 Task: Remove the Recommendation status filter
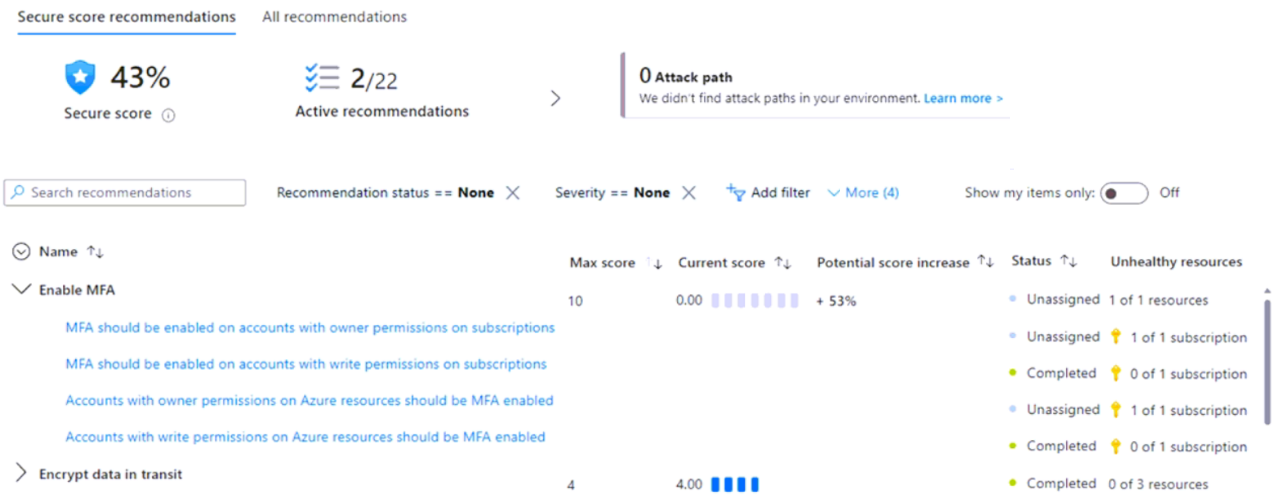[513, 193]
